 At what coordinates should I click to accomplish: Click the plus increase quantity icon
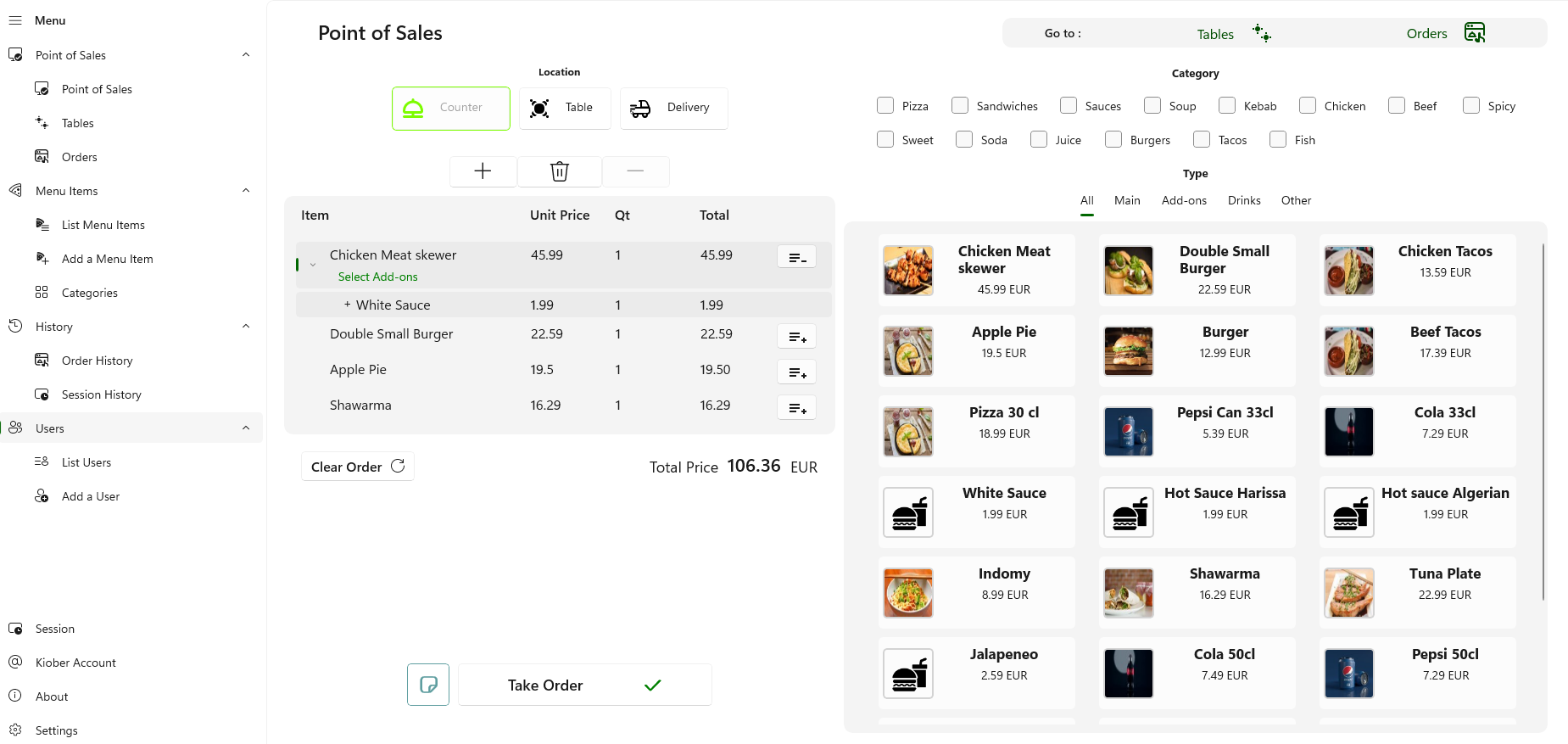coord(483,171)
